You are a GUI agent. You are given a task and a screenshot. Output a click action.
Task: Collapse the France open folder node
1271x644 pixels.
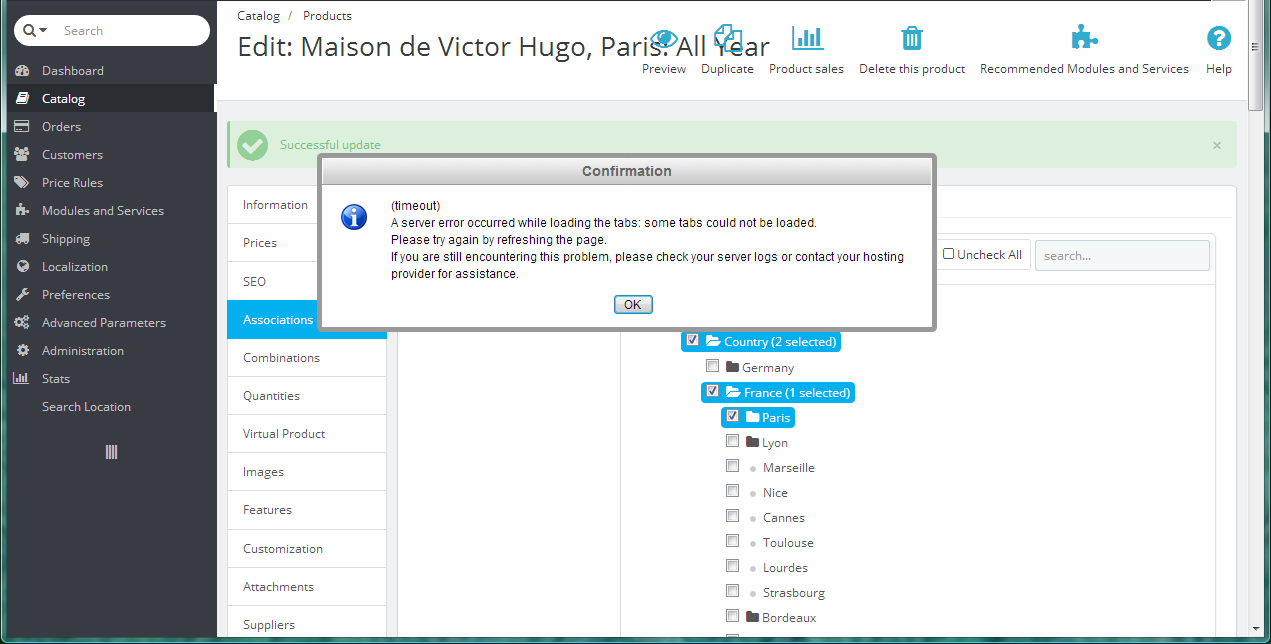pos(733,393)
